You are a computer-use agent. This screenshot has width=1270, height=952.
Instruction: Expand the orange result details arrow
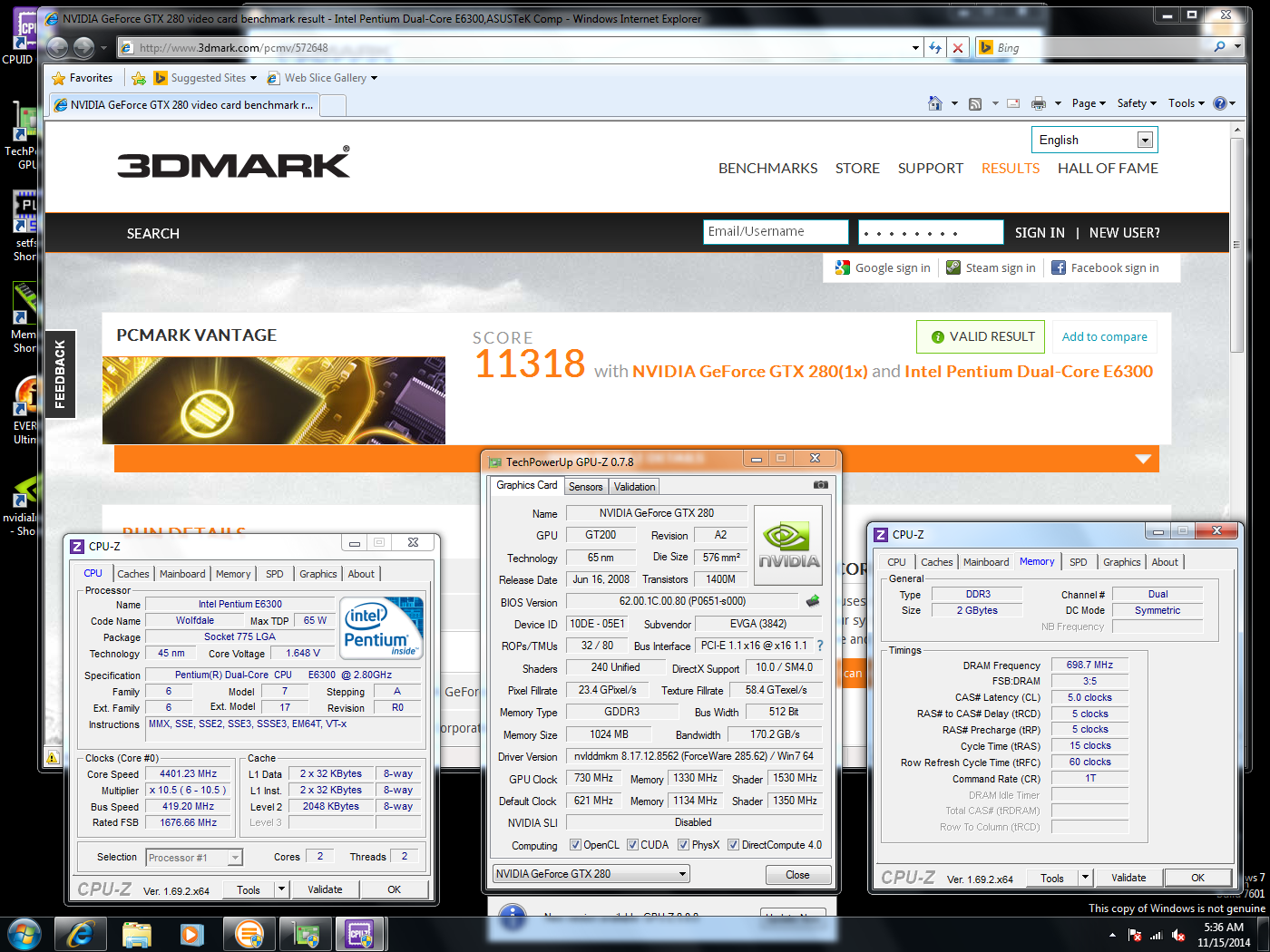coord(1143,459)
